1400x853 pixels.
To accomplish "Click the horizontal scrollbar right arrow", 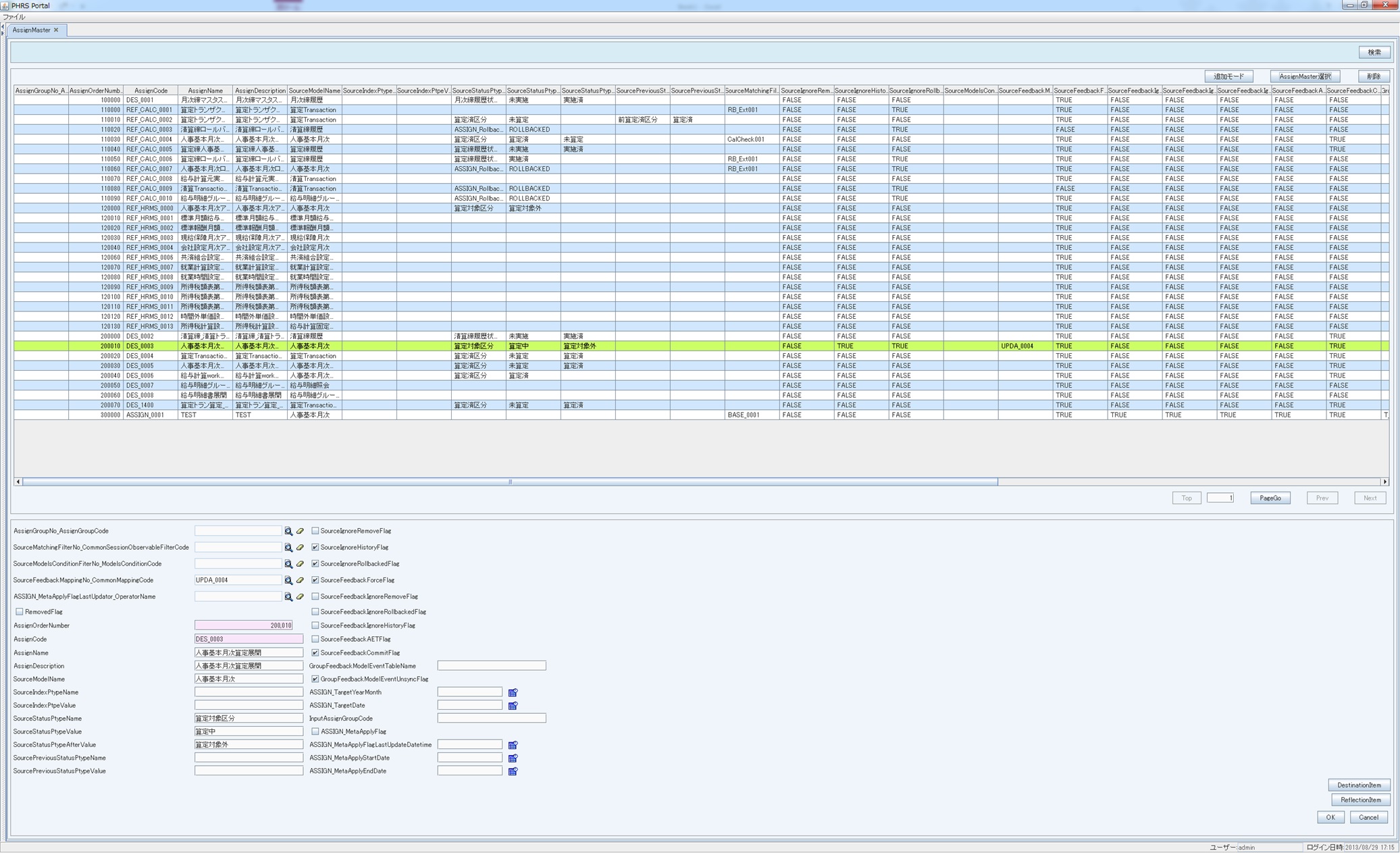I will (x=1385, y=482).
